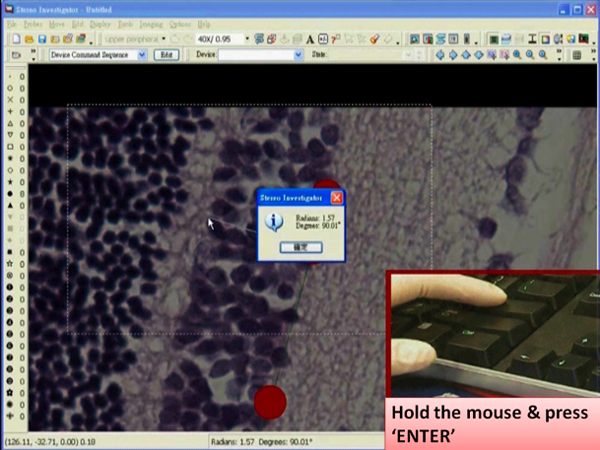
Task: Close the Stereo Investigator message dialog
Action: (336, 198)
